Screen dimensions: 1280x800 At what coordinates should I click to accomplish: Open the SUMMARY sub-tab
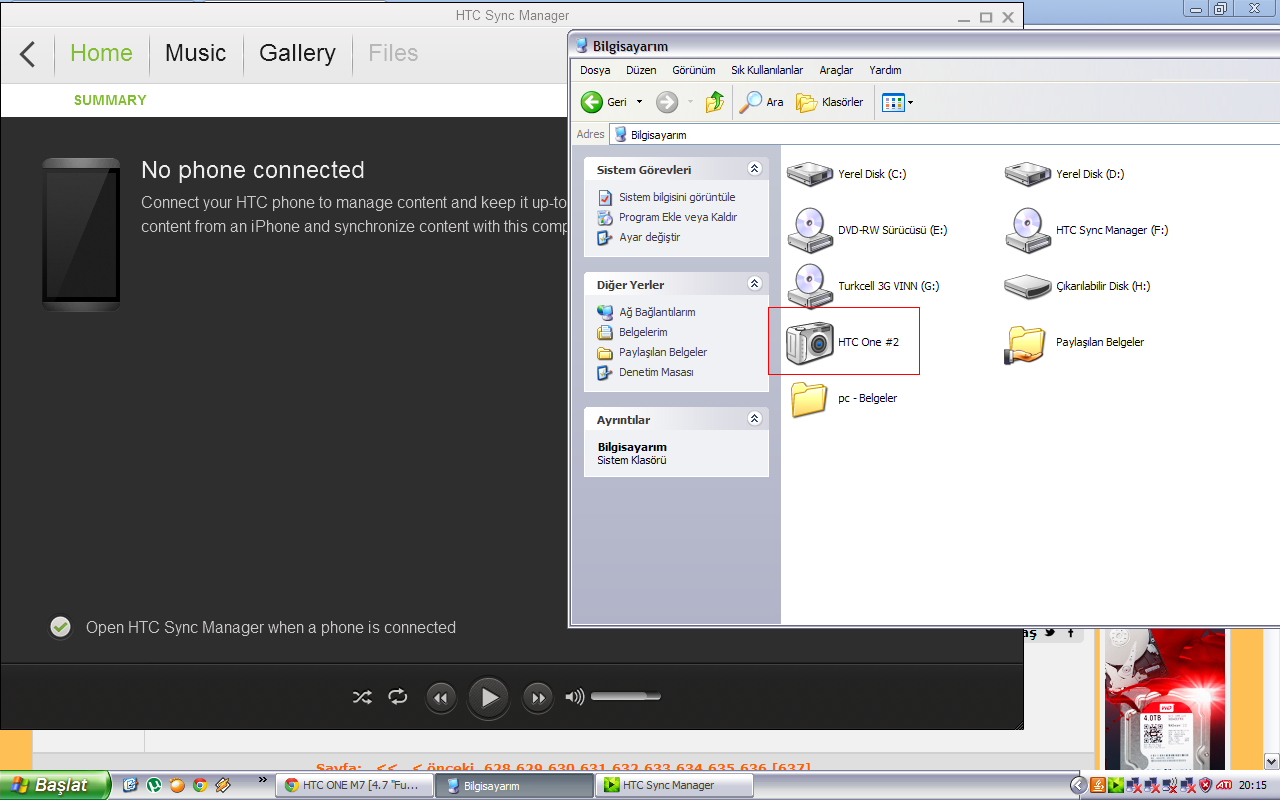point(110,100)
